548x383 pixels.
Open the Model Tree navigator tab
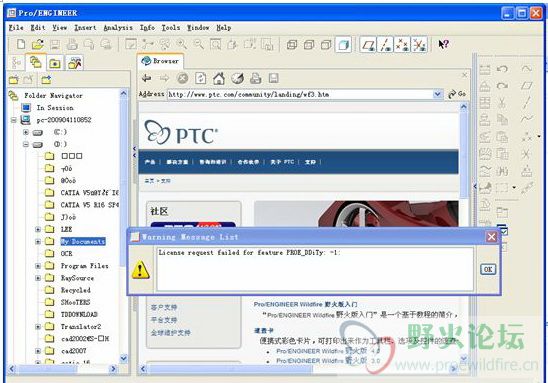tap(16, 63)
